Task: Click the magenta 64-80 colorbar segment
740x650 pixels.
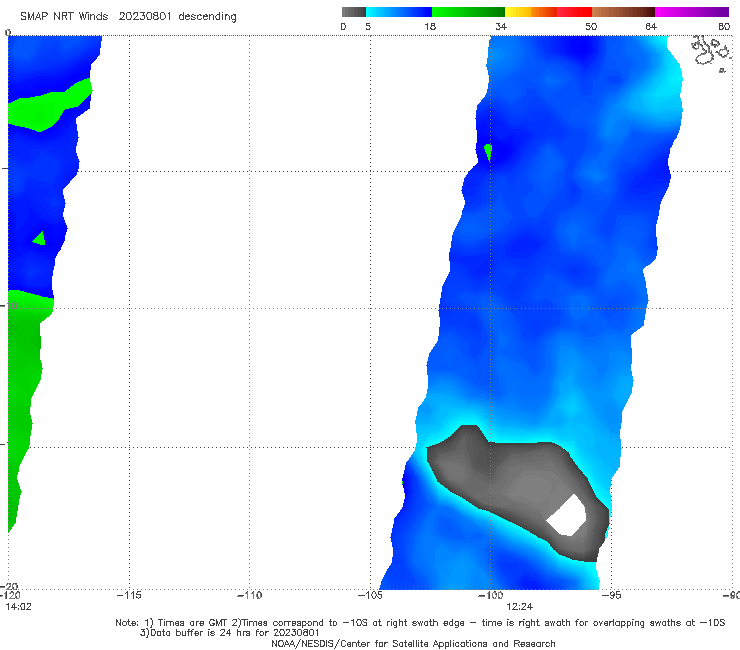Action: pyautogui.click(x=692, y=12)
